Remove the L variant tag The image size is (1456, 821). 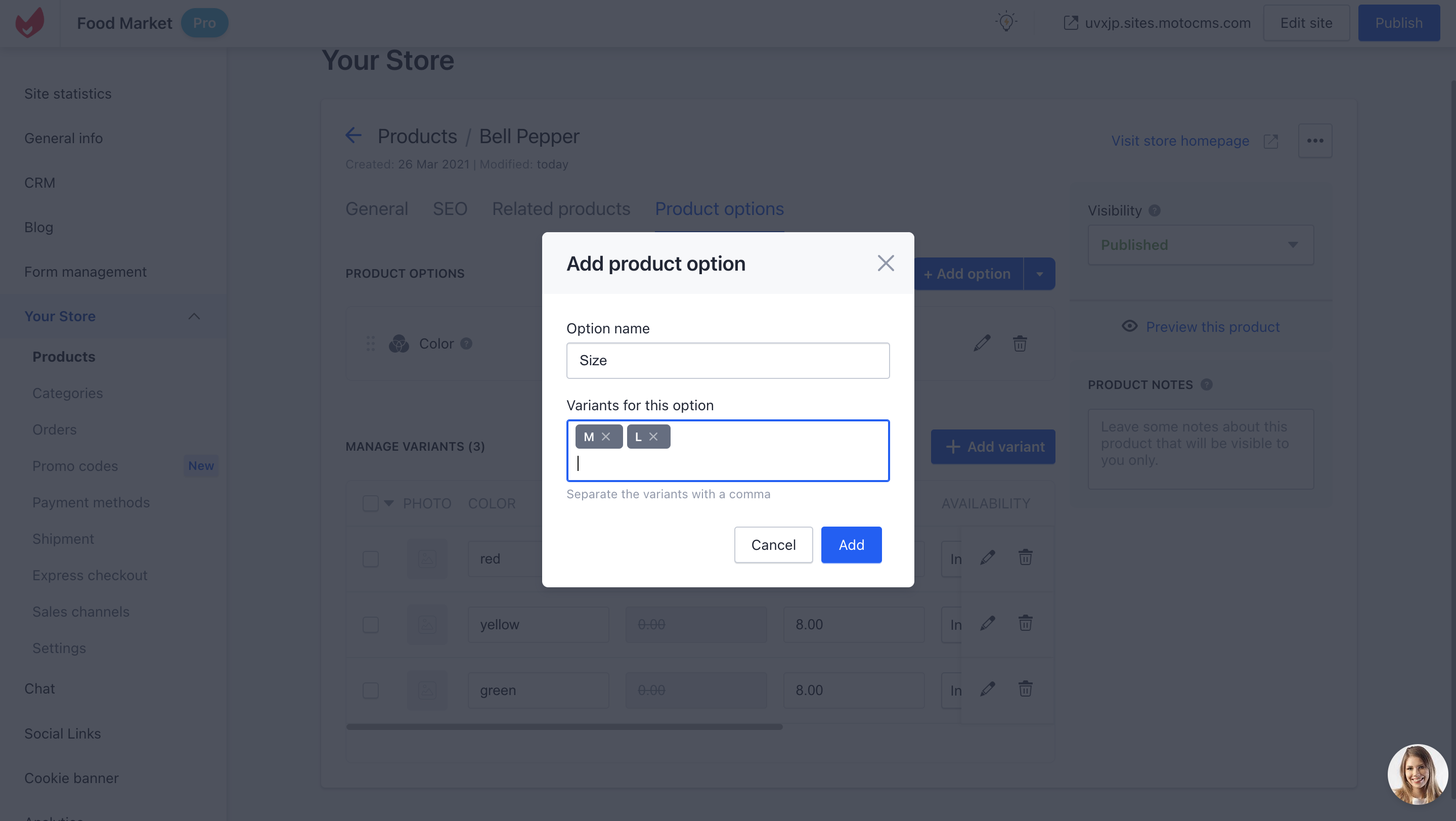653,437
